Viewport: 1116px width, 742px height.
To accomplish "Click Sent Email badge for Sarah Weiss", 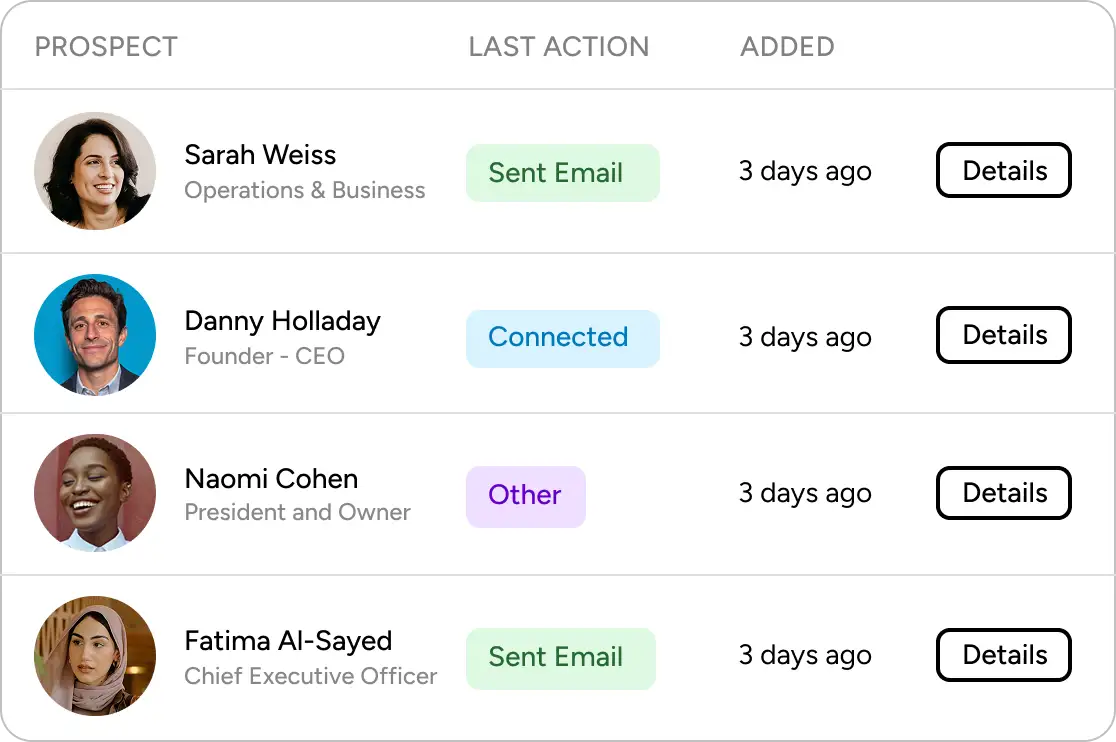I will click(562, 173).
